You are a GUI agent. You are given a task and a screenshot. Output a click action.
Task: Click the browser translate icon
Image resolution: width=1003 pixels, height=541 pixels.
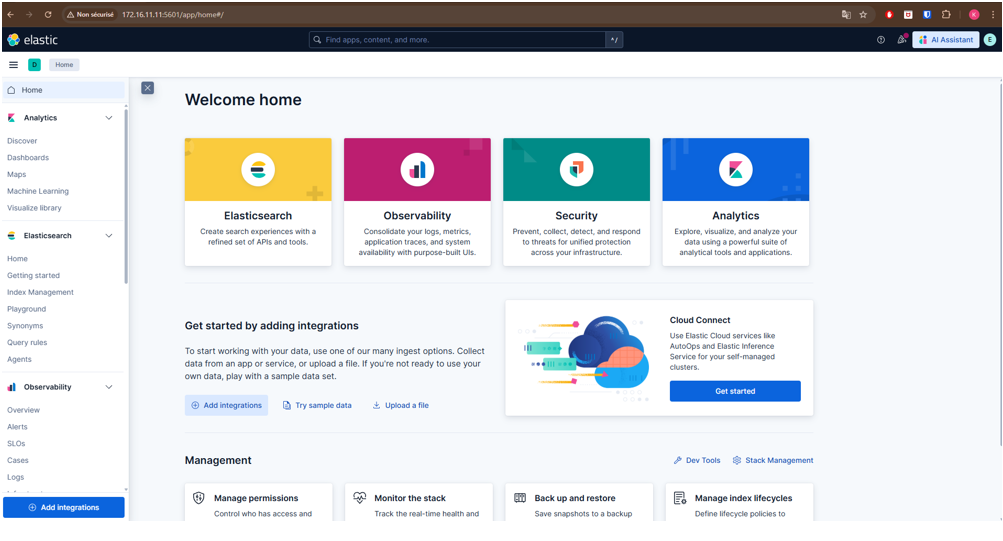[x=846, y=14]
